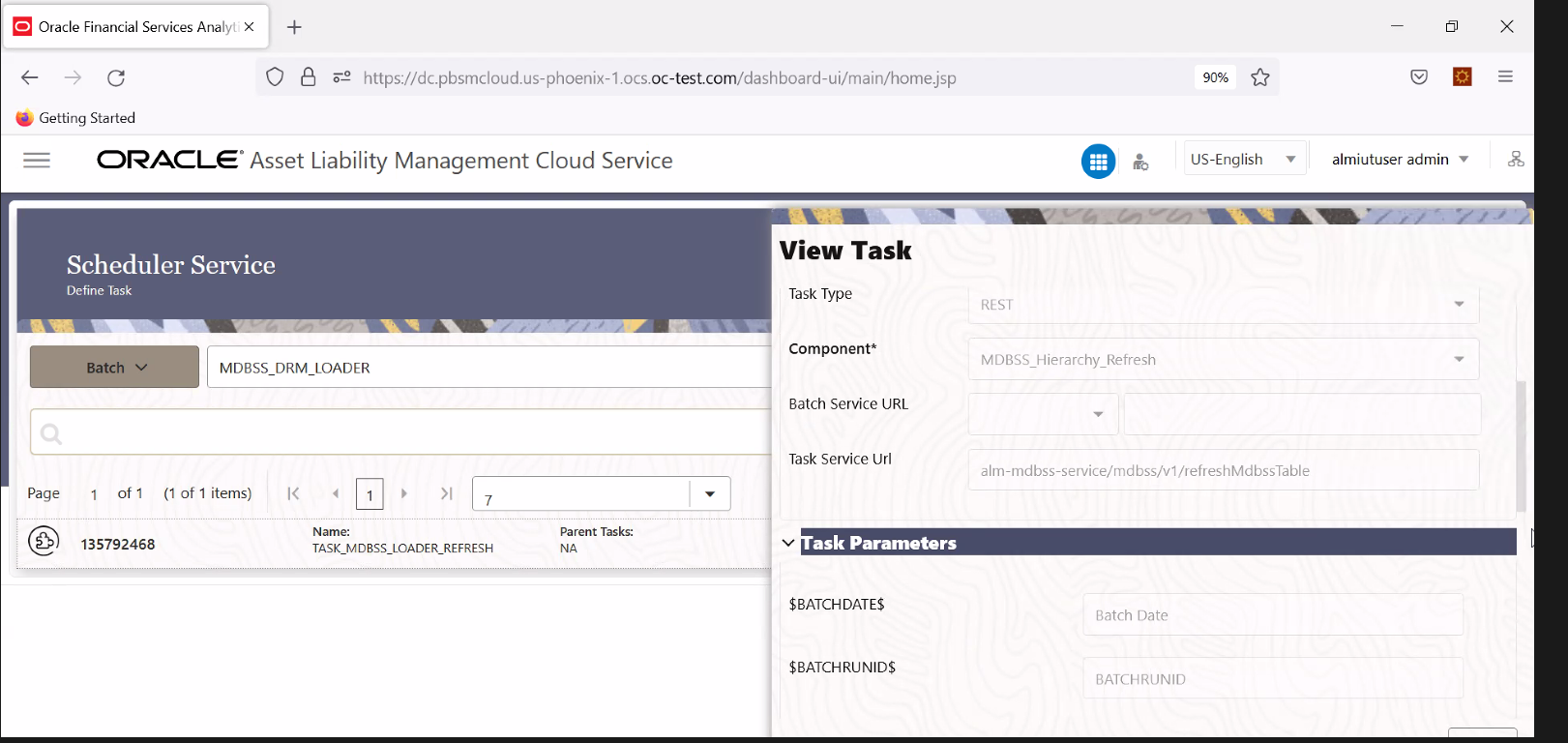
Task: Go to previous page of results
Action: click(336, 493)
